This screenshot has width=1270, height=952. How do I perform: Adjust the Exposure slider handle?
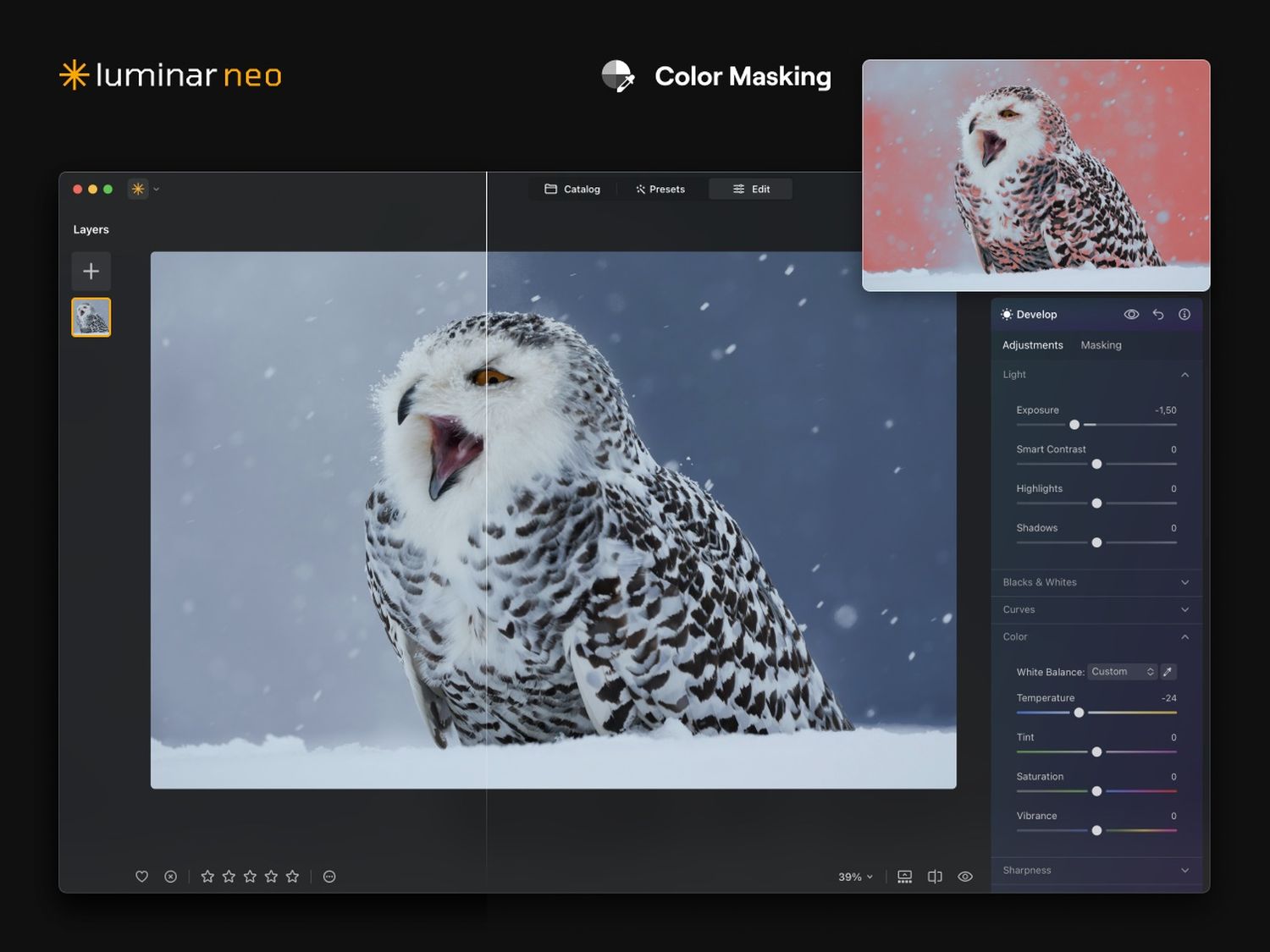[x=1074, y=425]
